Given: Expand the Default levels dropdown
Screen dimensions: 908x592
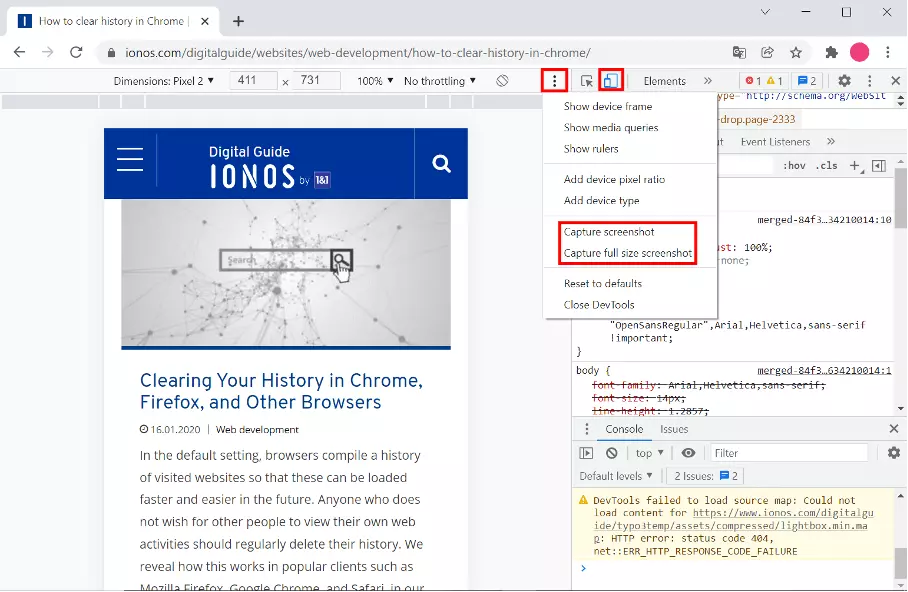Looking at the screenshot, I should click(616, 476).
